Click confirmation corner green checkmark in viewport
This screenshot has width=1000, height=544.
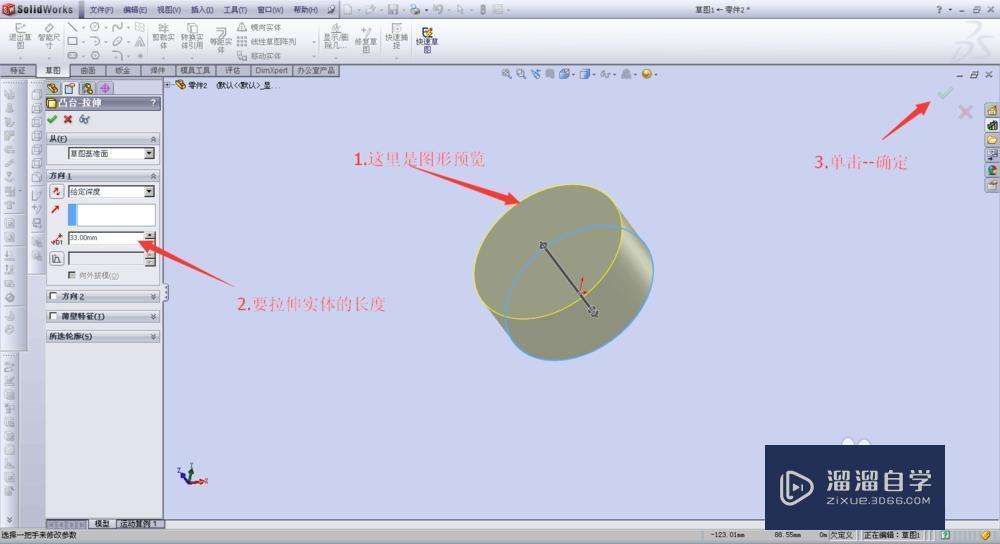coord(945,93)
